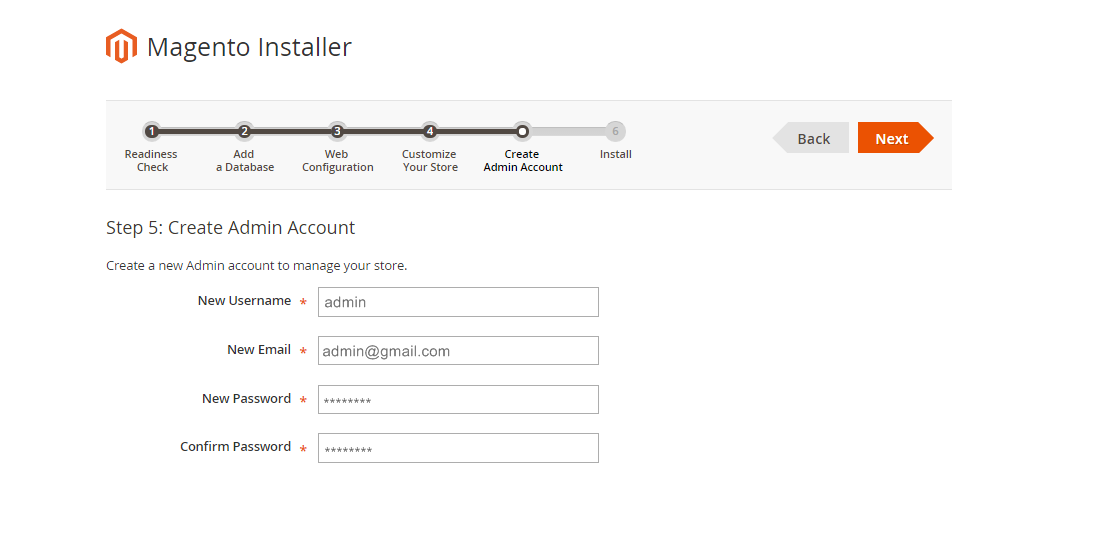
Task: Click the orange Next button
Action: coord(895,138)
